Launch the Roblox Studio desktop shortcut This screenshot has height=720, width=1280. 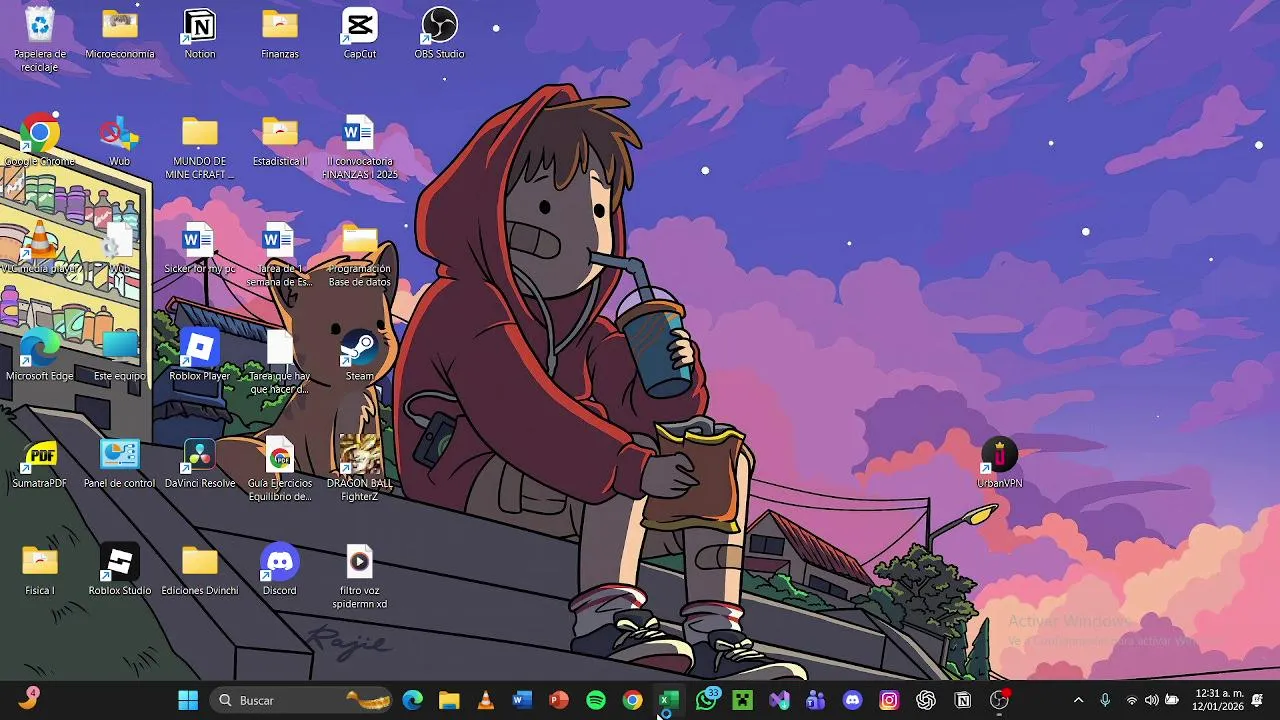120,568
